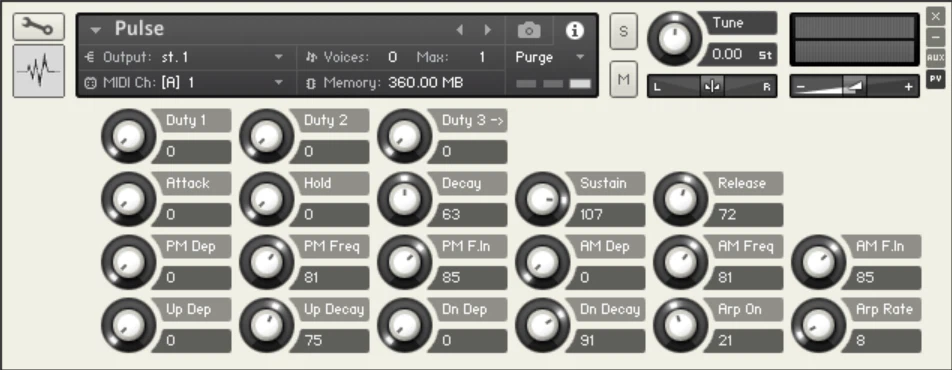Click the AM Freq knob
Image resolution: width=952 pixels, height=370 pixels.
681,262
